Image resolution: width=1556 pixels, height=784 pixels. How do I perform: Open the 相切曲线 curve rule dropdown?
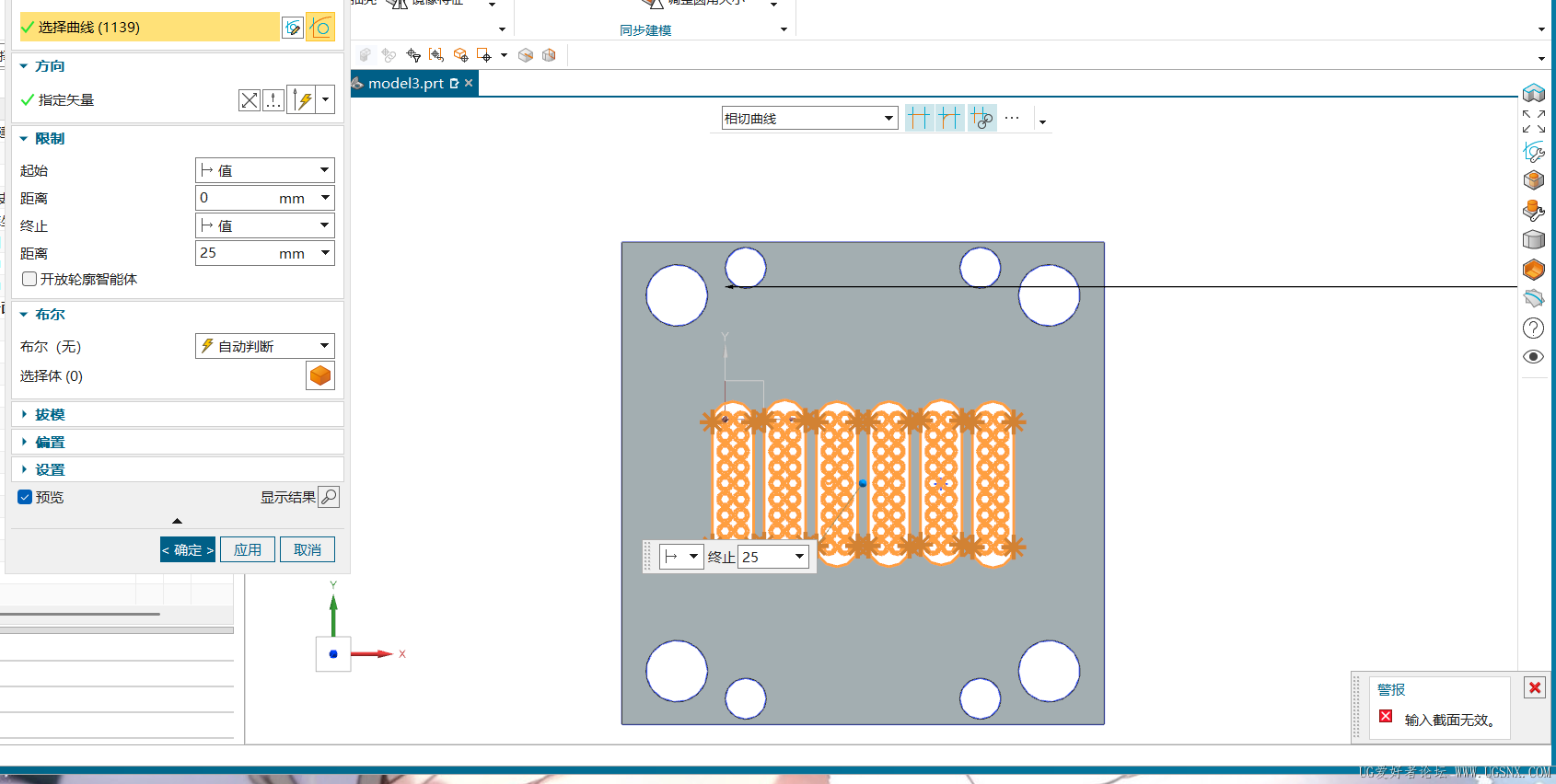point(808,118)
